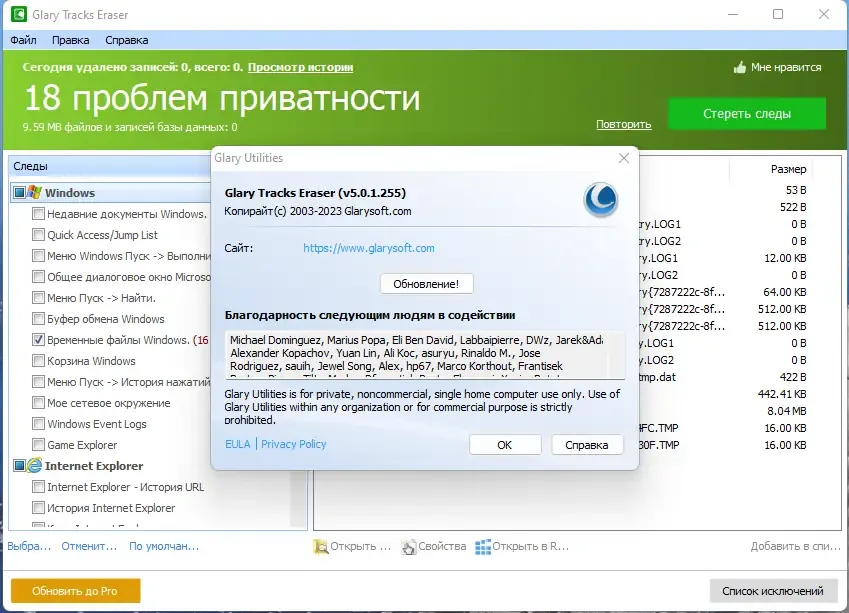
Task: Click the credits list text box
Action: pos(424,354)
